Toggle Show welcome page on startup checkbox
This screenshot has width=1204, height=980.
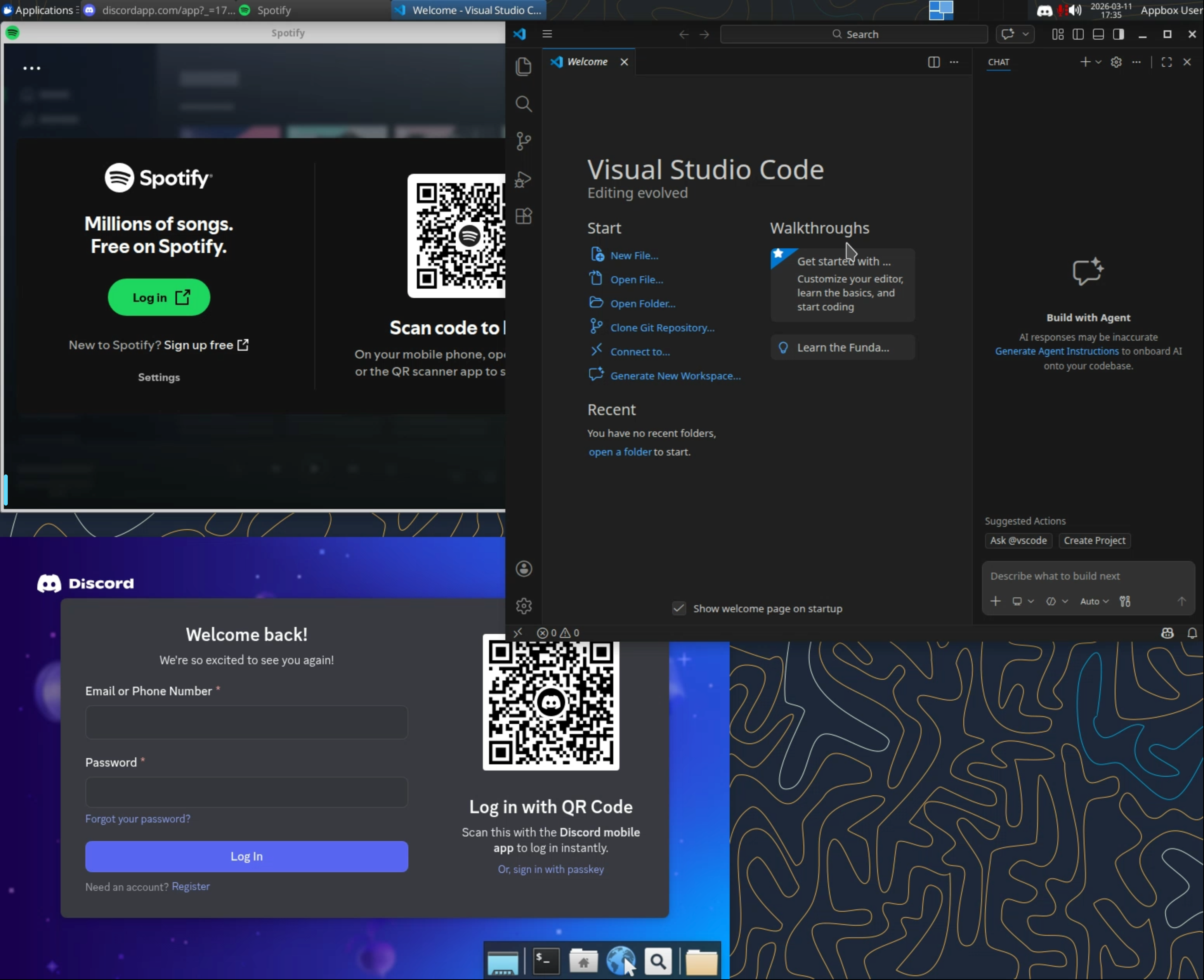(x=679, y=609)
